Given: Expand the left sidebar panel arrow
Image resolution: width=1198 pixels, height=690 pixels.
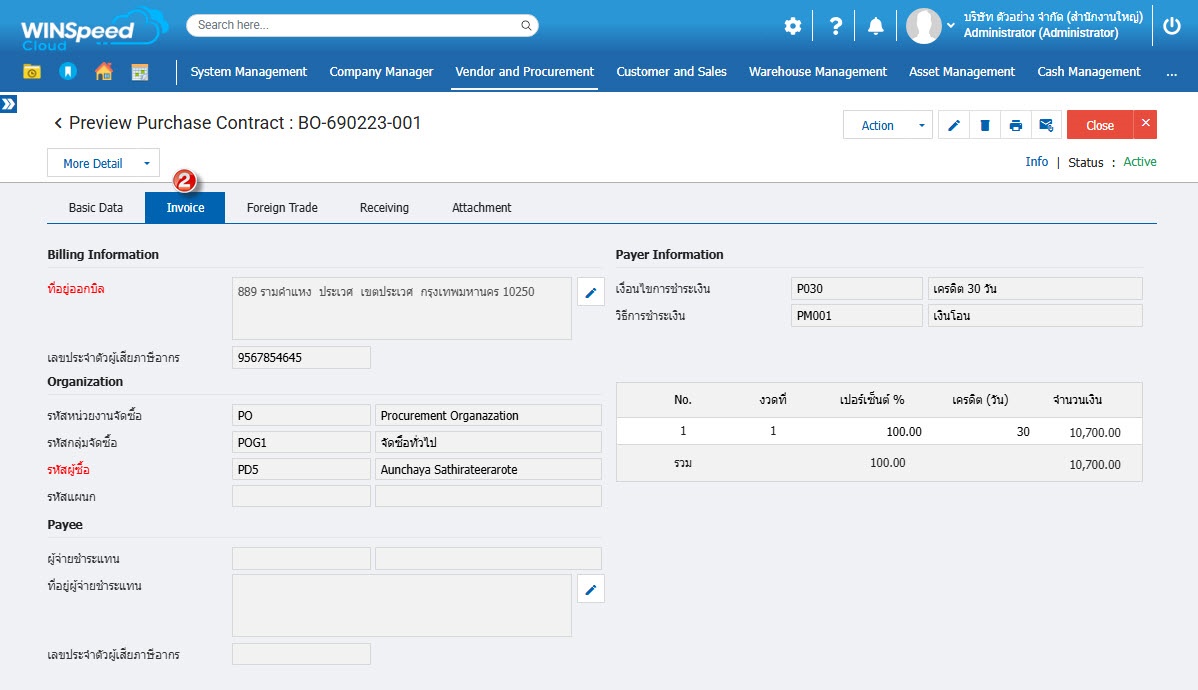Looking at the screenshot, I should (9, 104).
